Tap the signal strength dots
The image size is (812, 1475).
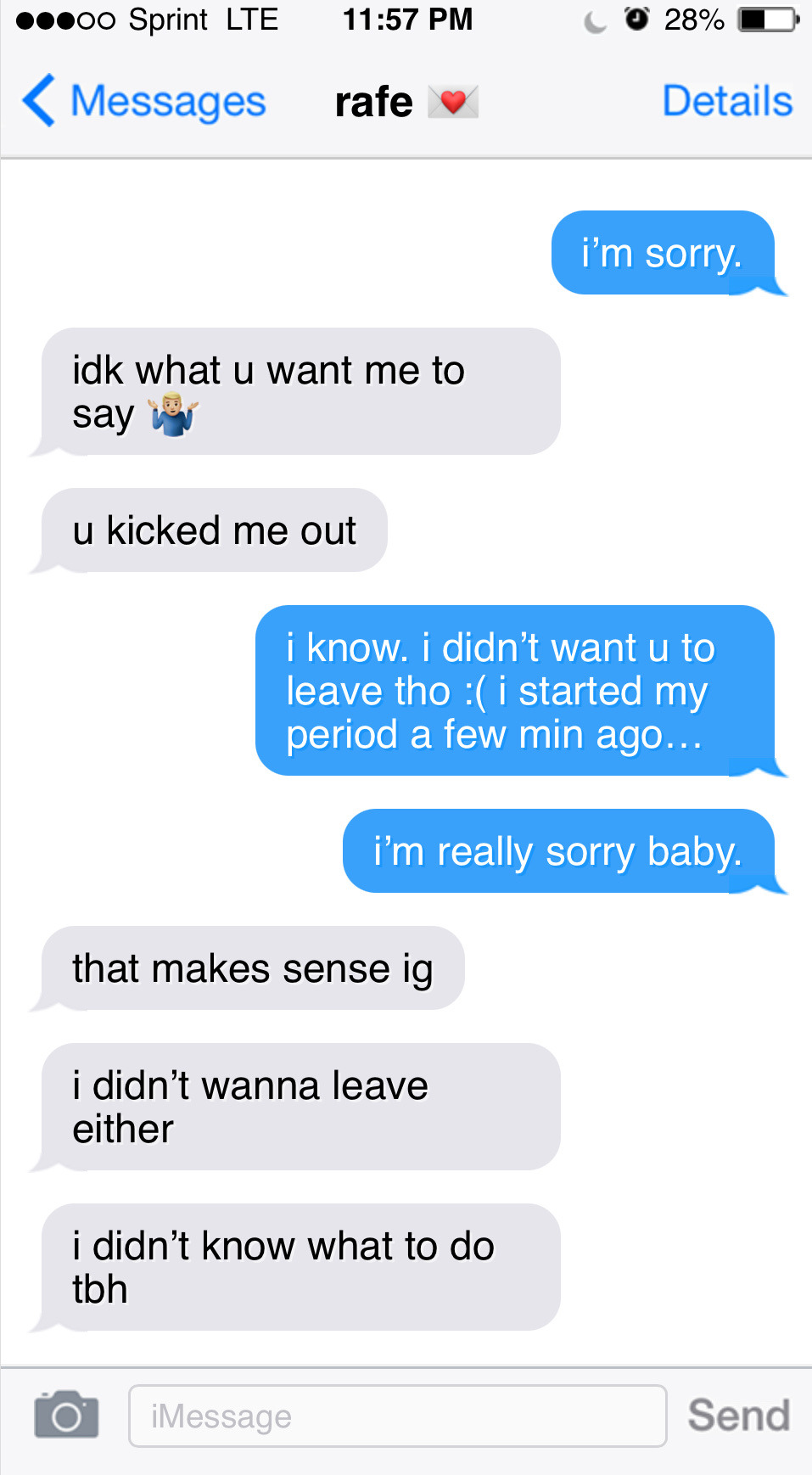pos(65,20)
